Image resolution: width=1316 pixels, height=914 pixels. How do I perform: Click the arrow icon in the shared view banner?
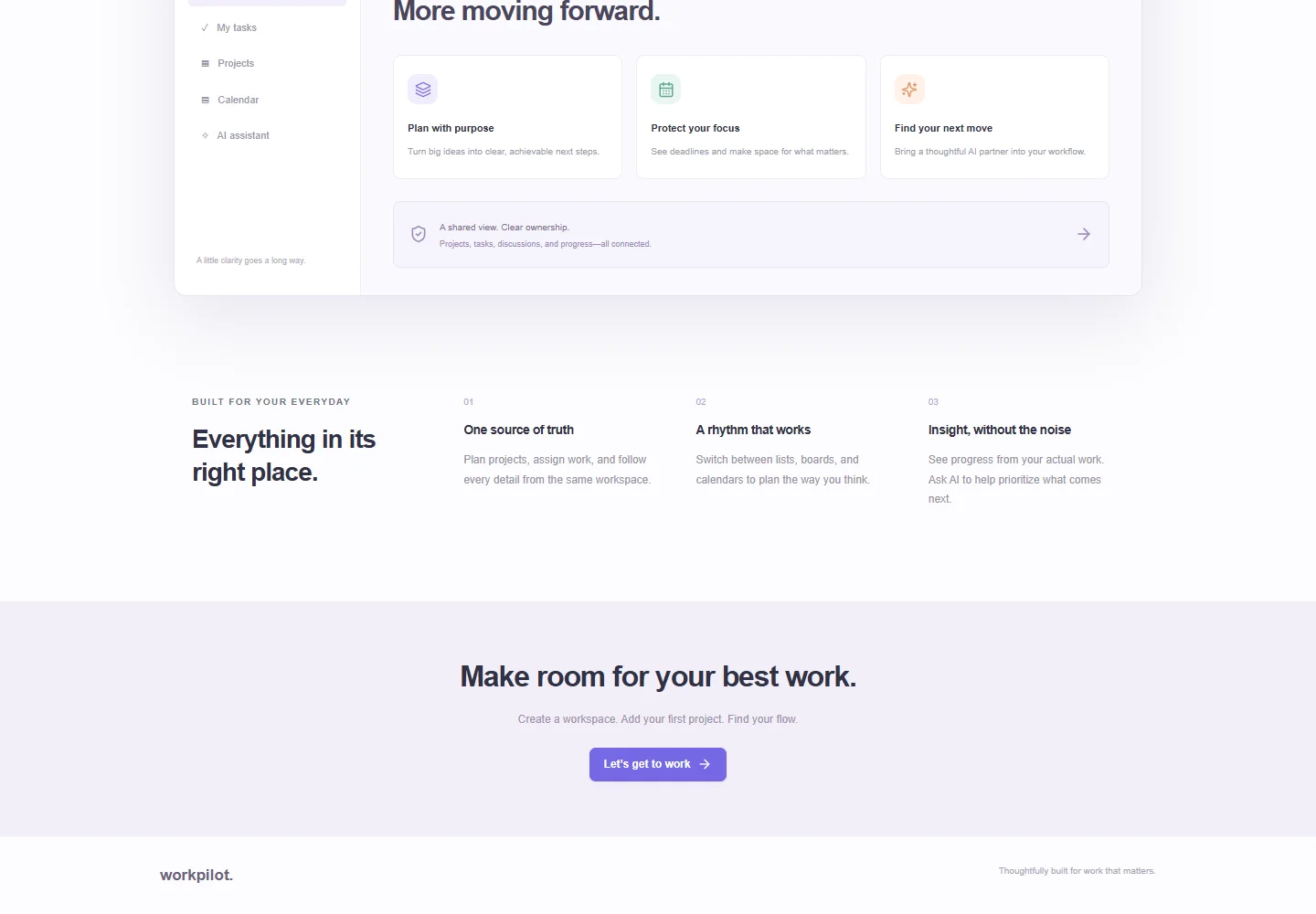[1084, 234]
